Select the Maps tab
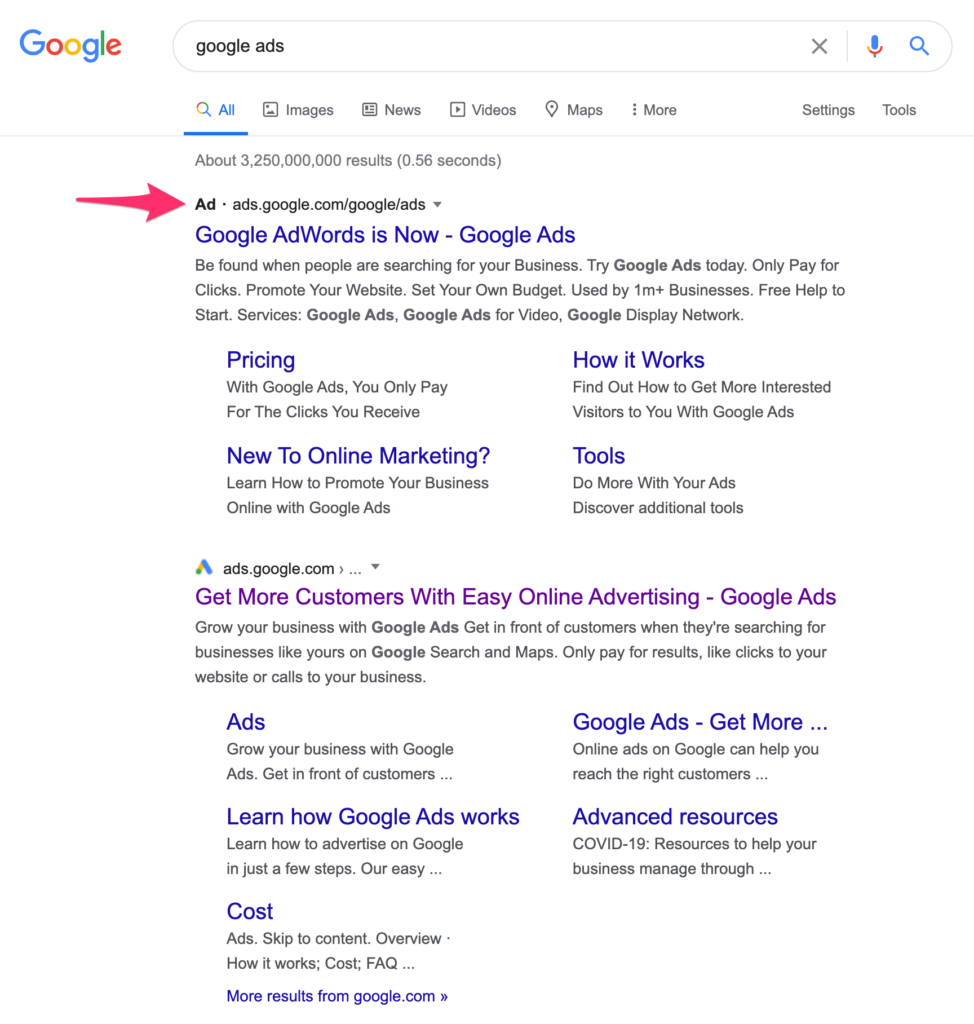Image resolution: width=974 pixels, height=1024 pixels. (573, 110)
